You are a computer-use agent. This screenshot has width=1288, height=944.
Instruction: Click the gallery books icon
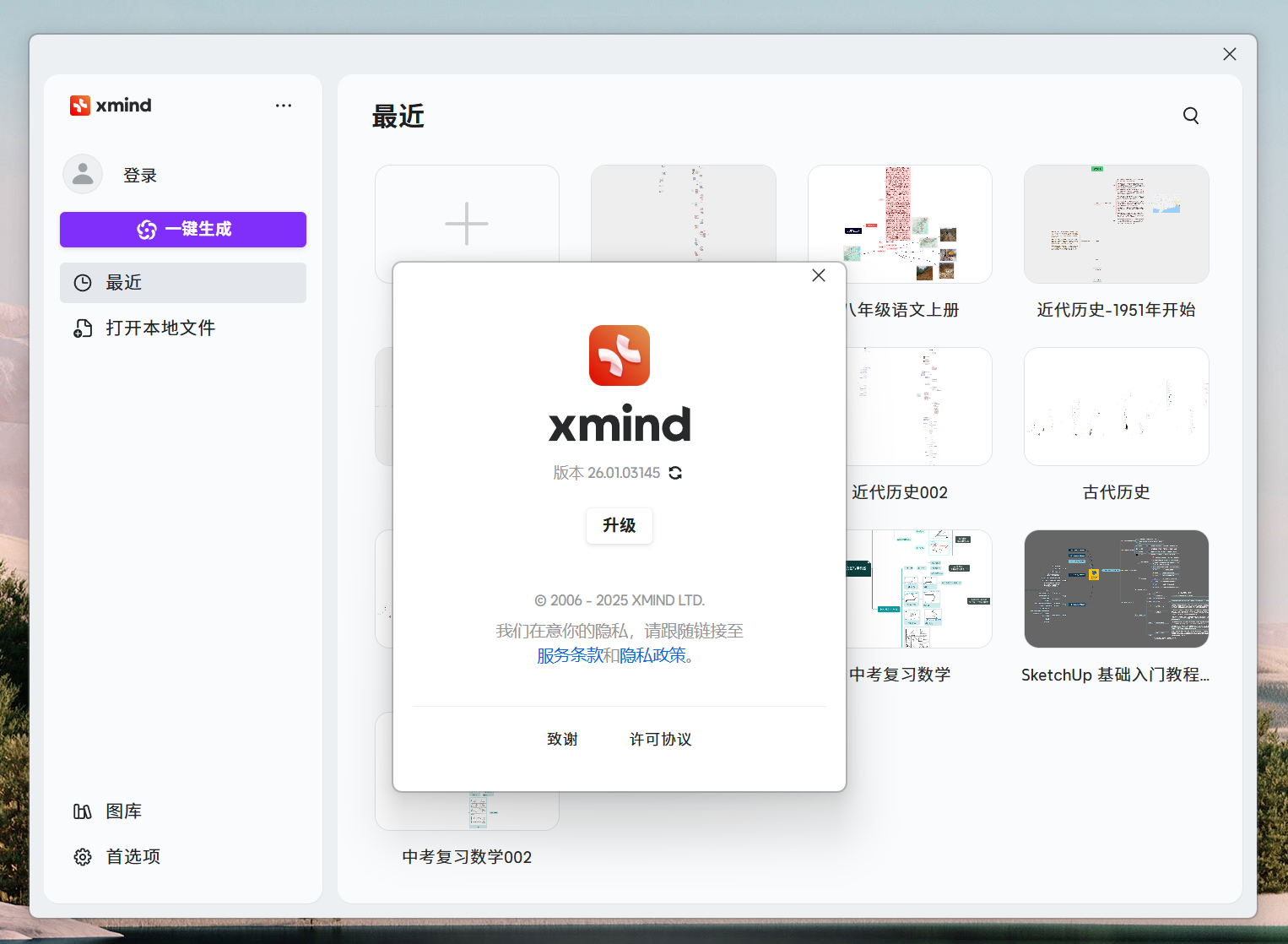point(83,811)
